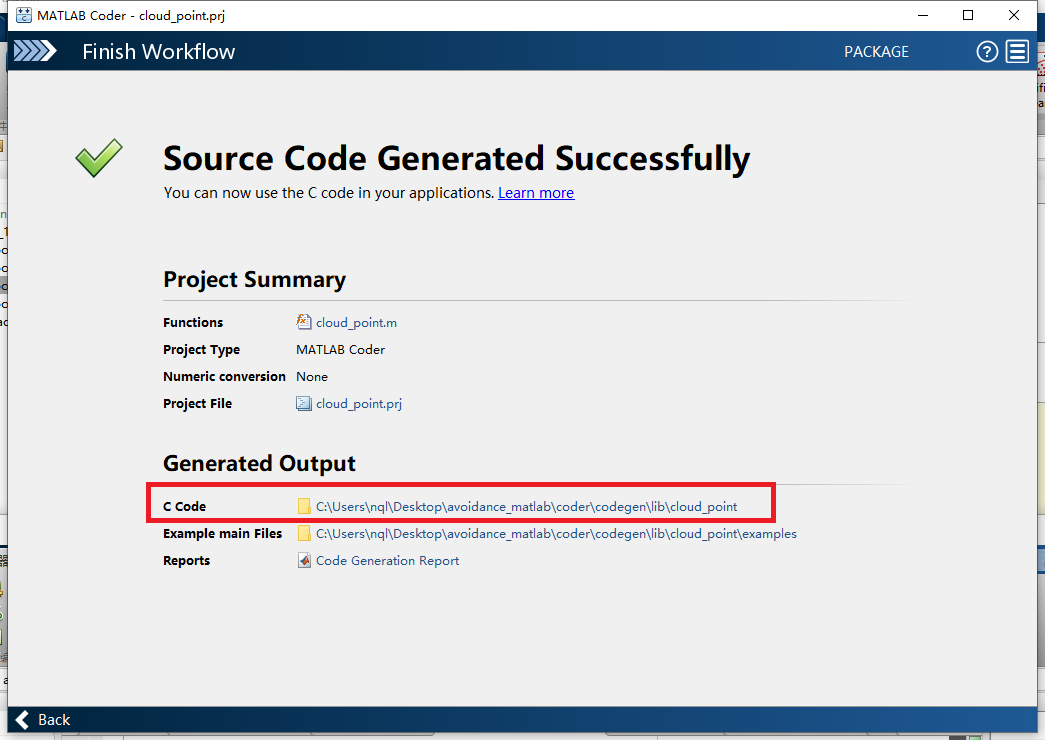Screen dimensions: 1045x740
Task: Open the help question mark icon
Action: (987, 52)
